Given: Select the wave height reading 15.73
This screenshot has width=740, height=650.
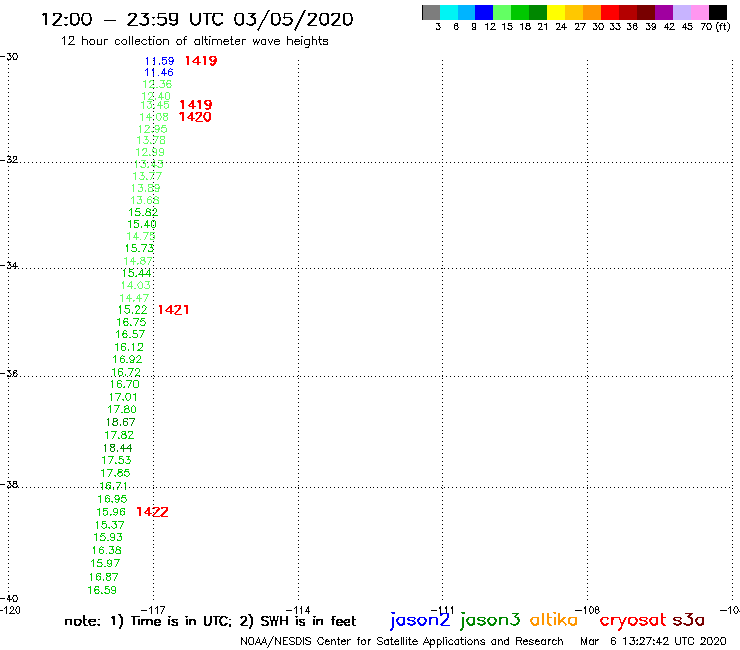Looking at the screenshot, I should click(139, 248).
